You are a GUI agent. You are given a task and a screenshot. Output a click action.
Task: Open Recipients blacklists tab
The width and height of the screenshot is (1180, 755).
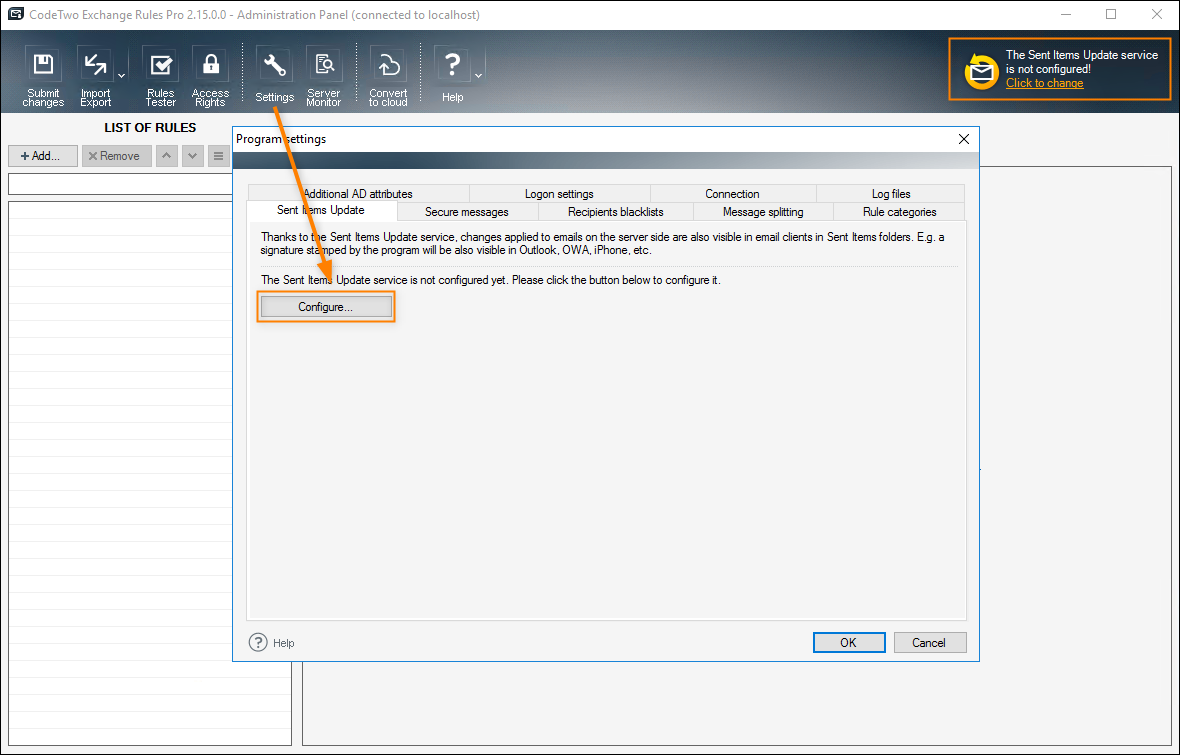(616, 212)
